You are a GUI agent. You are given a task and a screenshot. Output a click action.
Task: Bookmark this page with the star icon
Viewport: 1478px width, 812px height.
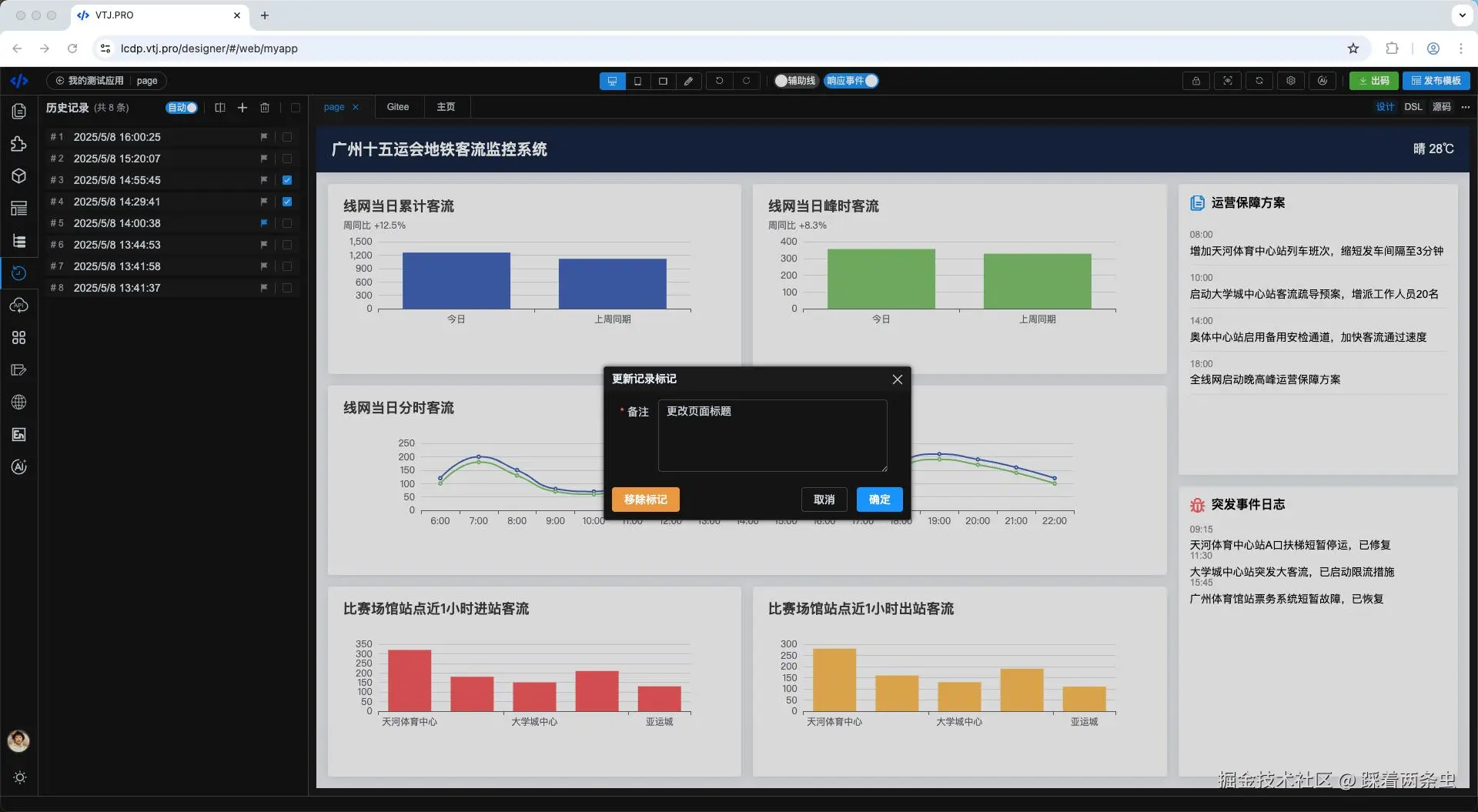tap(1353, 48)
